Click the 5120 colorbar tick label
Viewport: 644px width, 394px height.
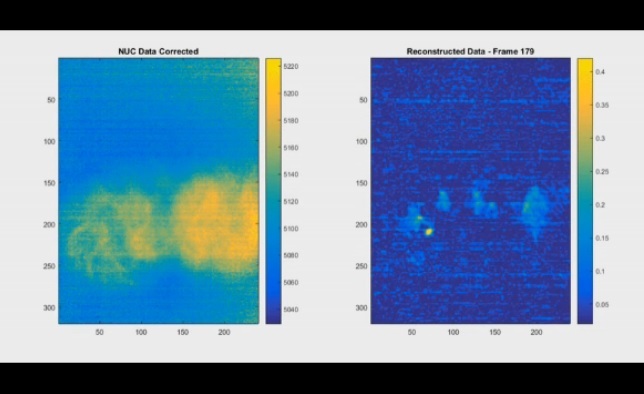[291, 201]
